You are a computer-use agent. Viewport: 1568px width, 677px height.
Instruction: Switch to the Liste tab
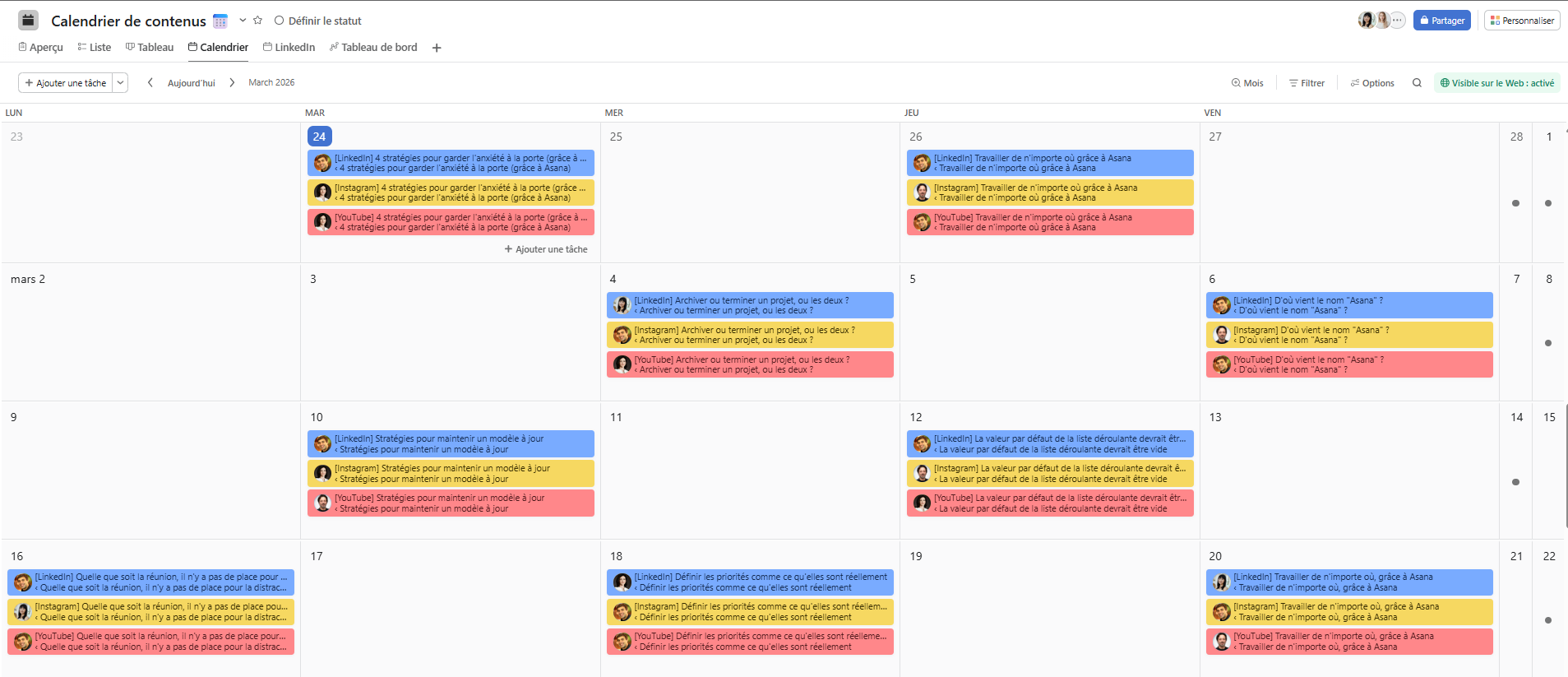(x=95, y=48)
